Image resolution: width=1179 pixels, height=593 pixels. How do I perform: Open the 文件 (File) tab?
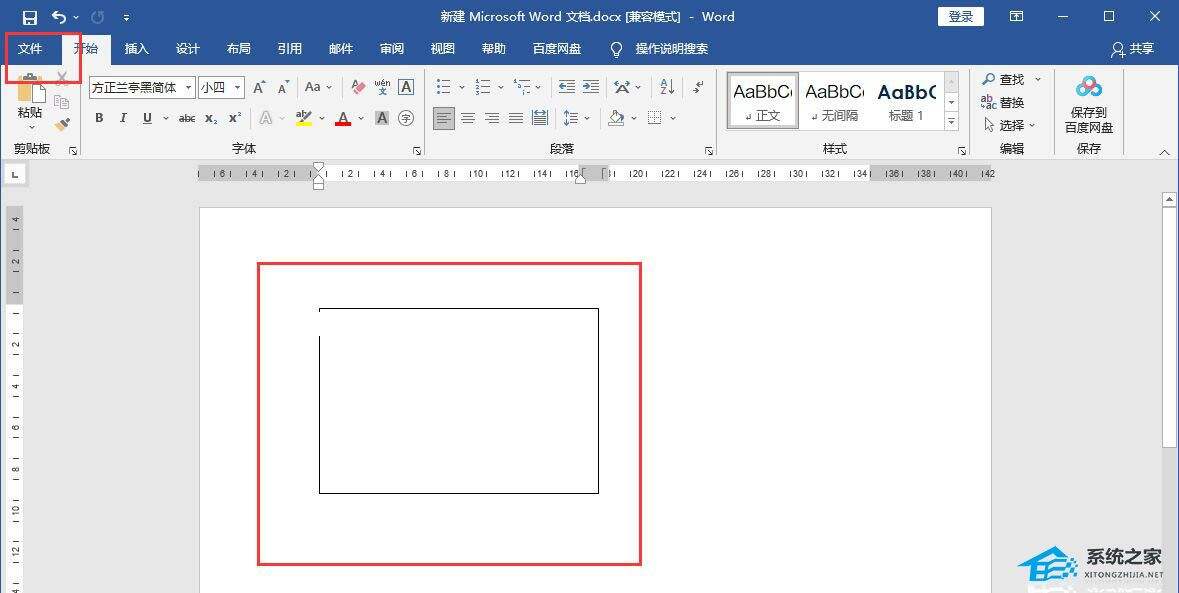[30, 49]
